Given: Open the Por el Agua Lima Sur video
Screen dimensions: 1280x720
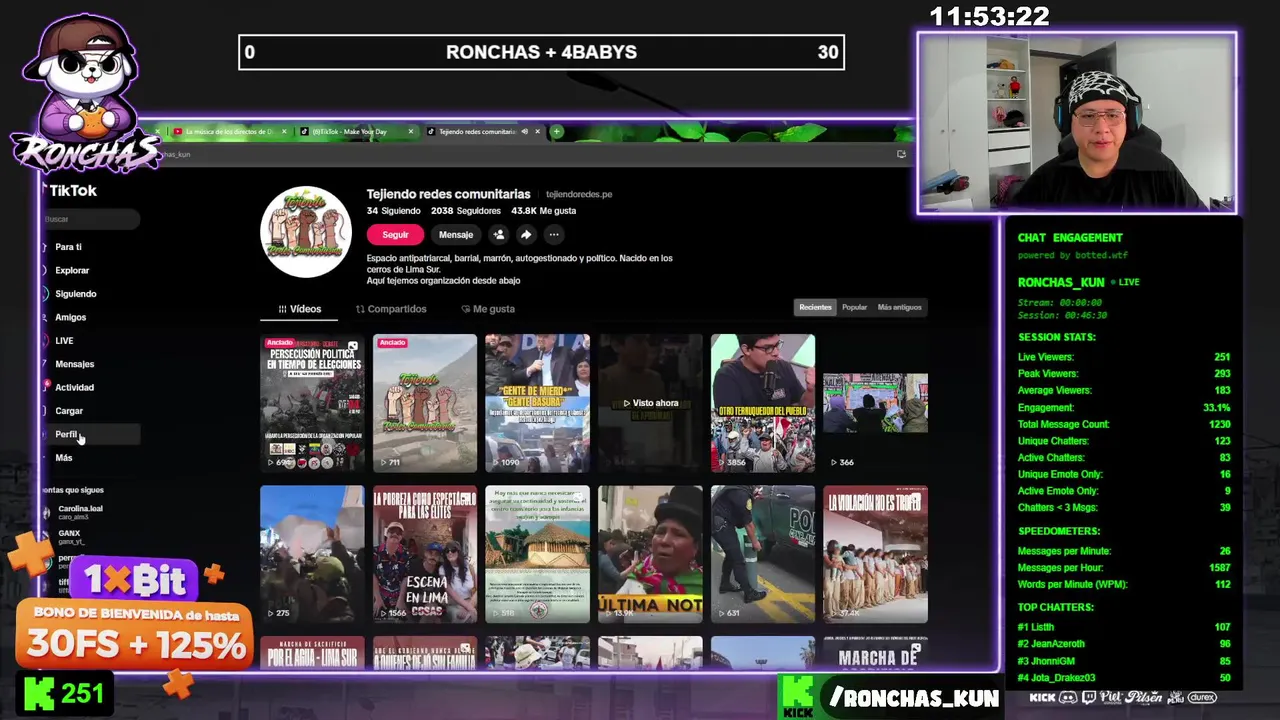Looking at the screenshot, I should click(x=312, y=653).
